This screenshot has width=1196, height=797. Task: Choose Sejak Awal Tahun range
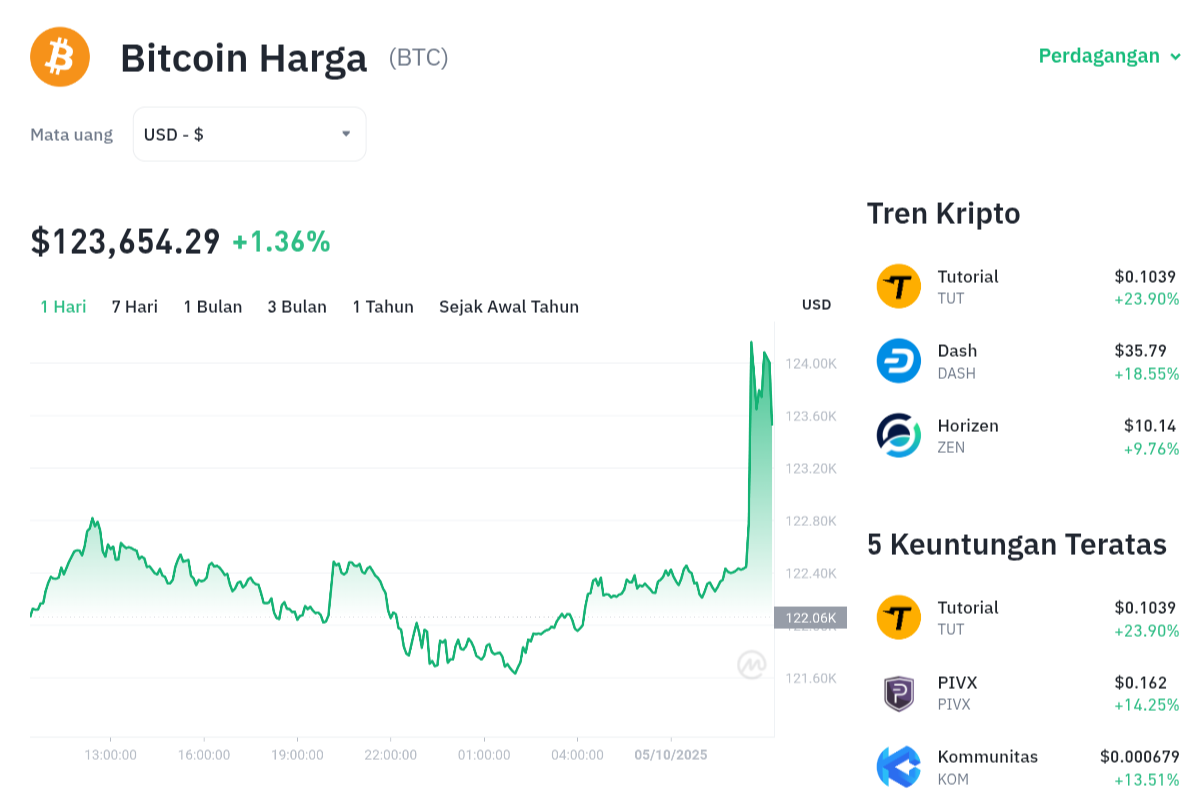[509, 307]
